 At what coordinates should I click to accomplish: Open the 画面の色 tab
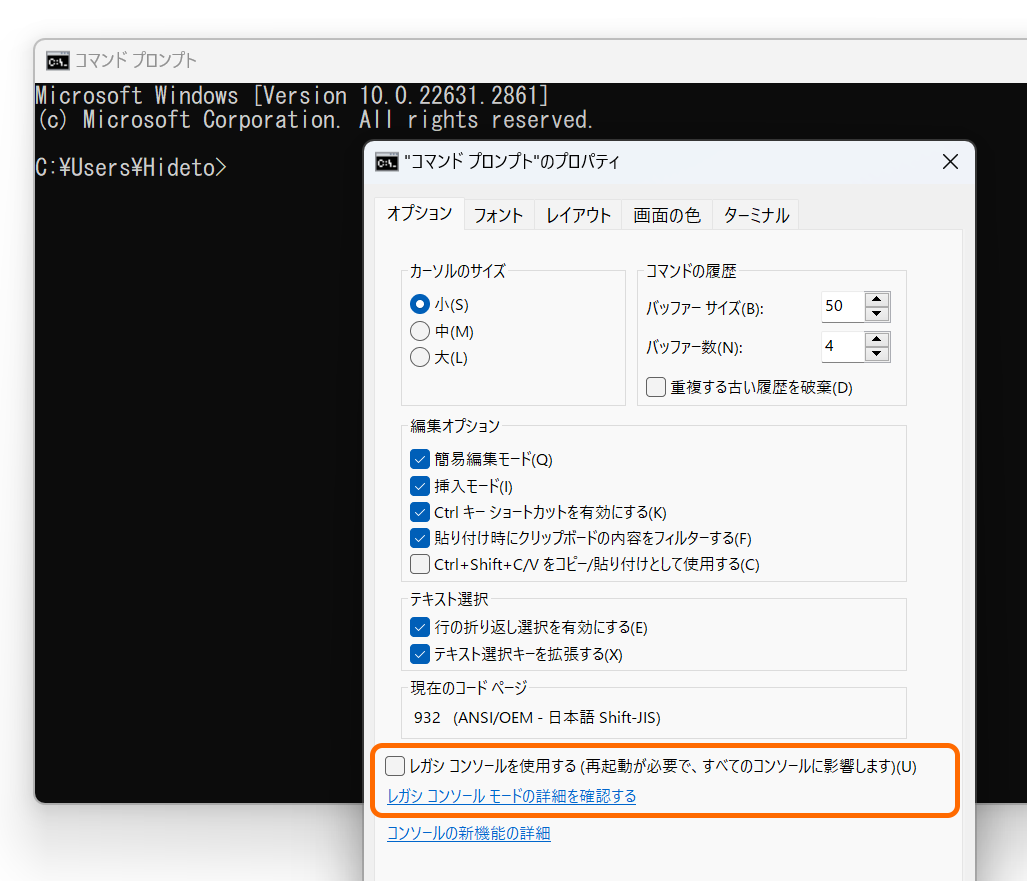coord(666,214)
